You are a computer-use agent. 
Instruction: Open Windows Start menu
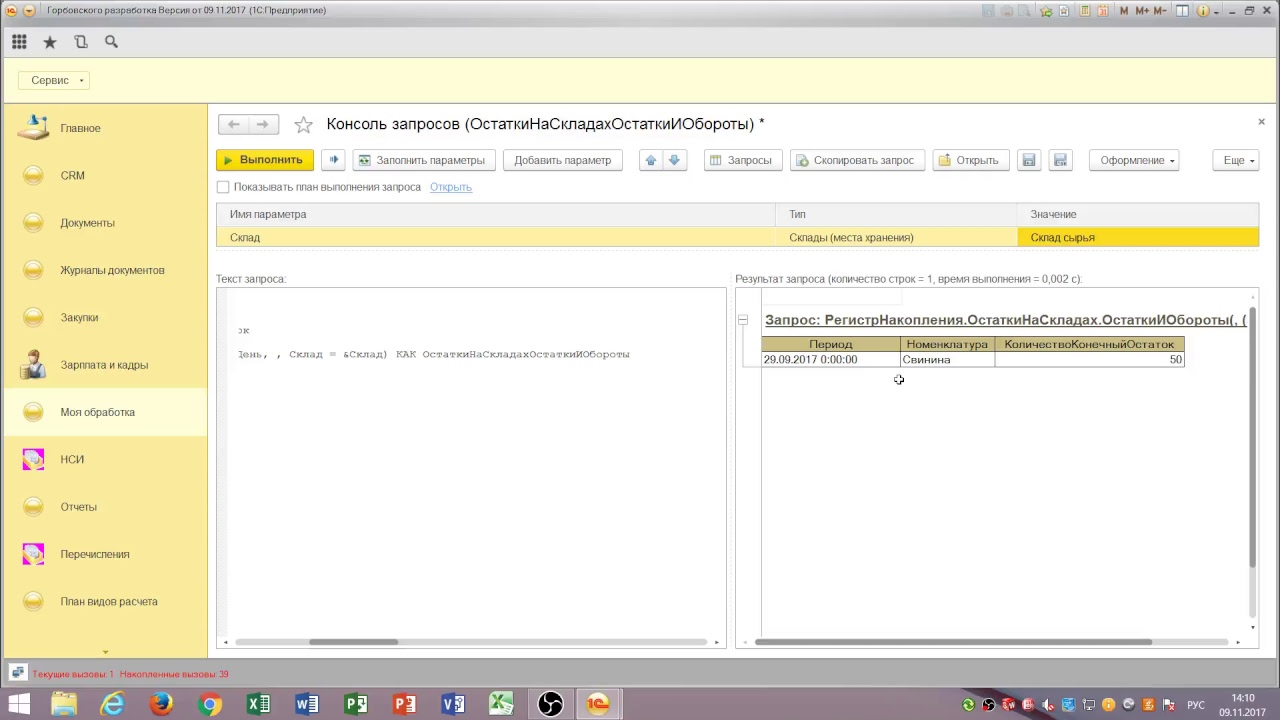pos(19,704)
